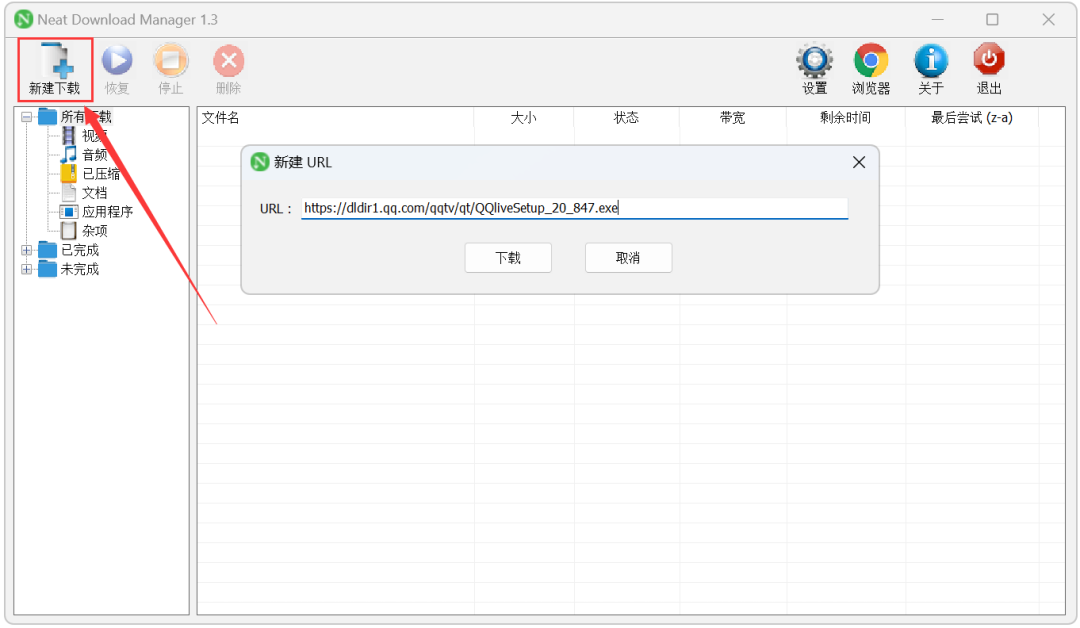Screen dimensions: 1080x628
Task: Sort by 带宽 column header
Action: coord(732,118)
